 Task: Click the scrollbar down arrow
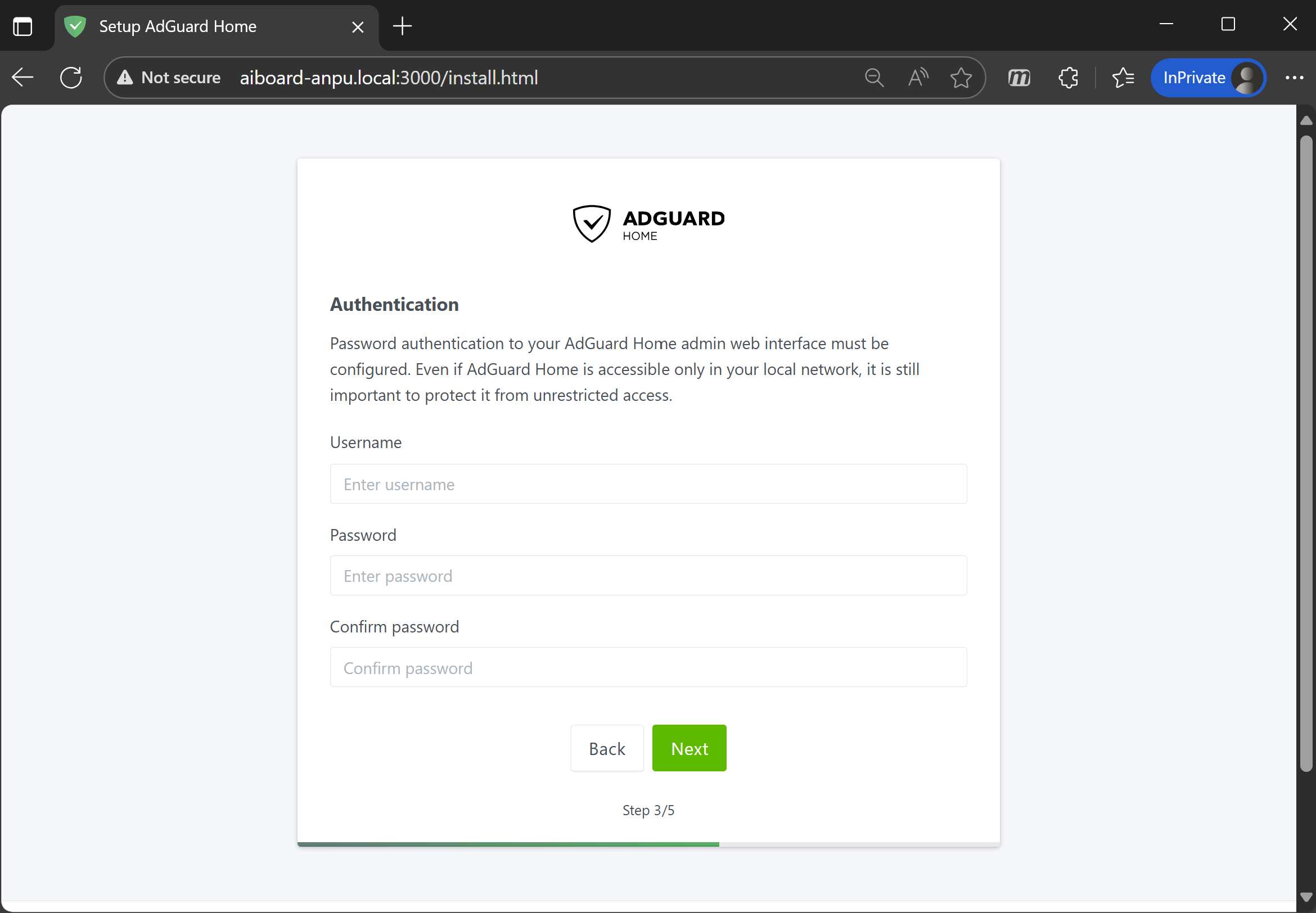click(1306, 897)
